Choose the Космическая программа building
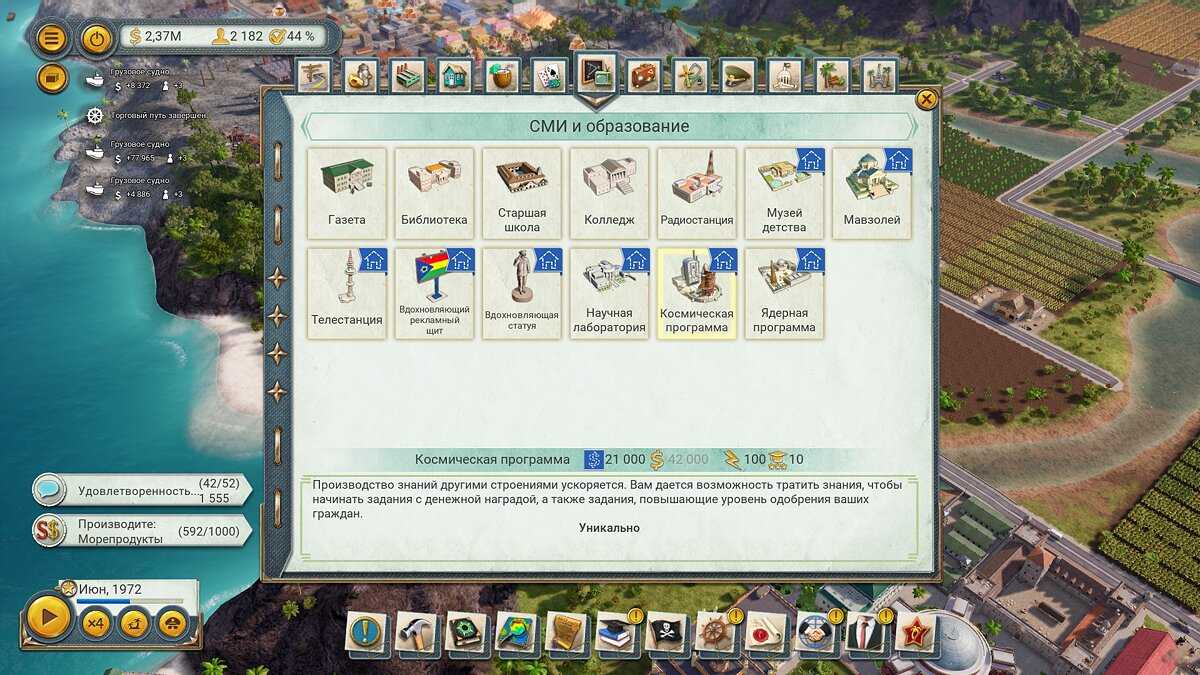 pos(697,293)
